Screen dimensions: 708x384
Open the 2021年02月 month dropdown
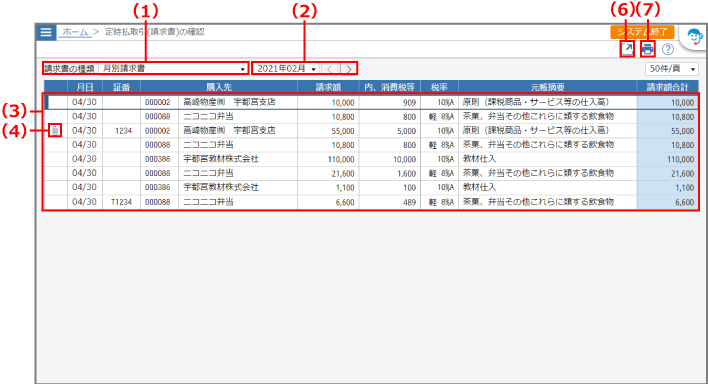tap(286, 69)
